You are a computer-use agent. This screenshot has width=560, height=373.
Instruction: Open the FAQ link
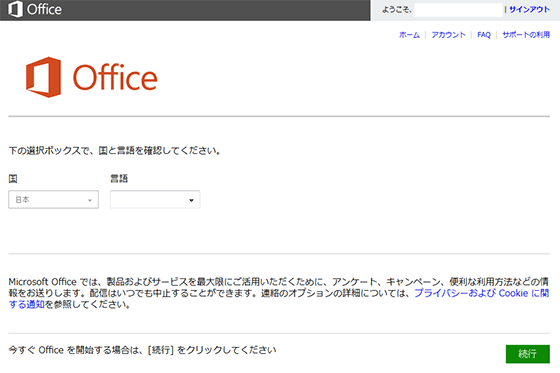pyautogui.click(x=484, y=35)
